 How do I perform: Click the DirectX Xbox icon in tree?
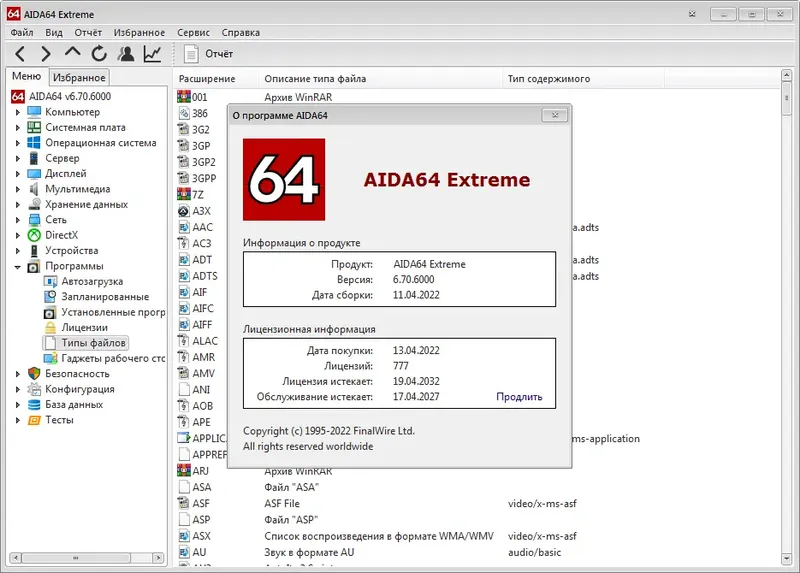click(x=34, y=235)
